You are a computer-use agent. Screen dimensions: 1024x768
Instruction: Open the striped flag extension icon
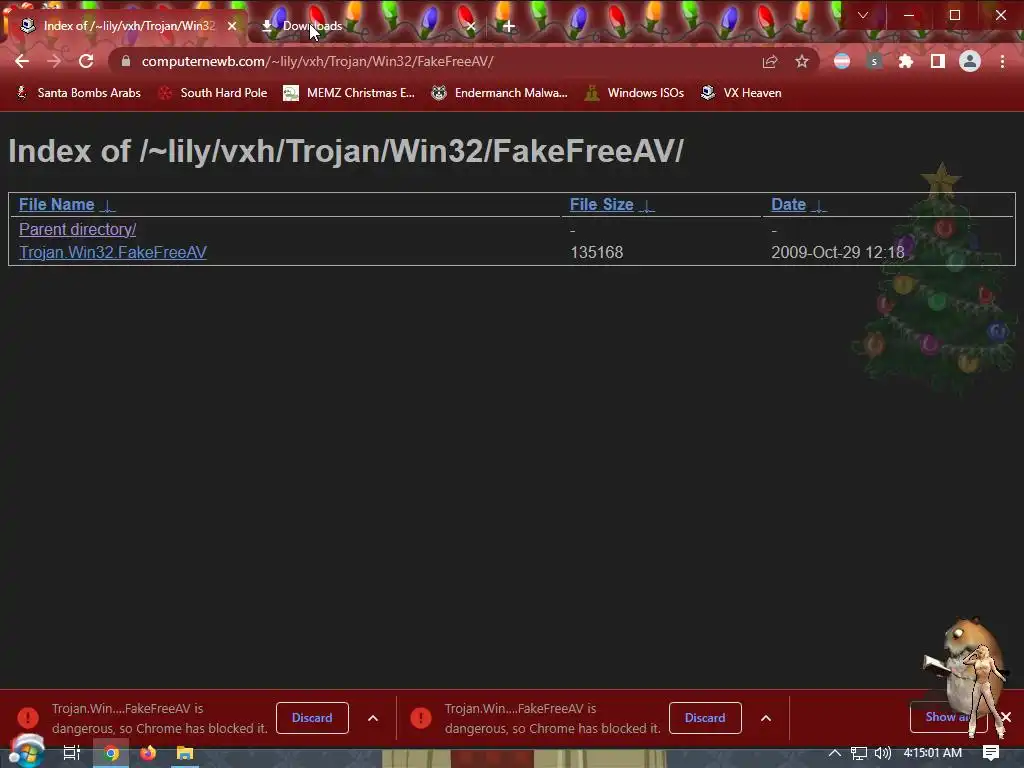coord(842,61)
